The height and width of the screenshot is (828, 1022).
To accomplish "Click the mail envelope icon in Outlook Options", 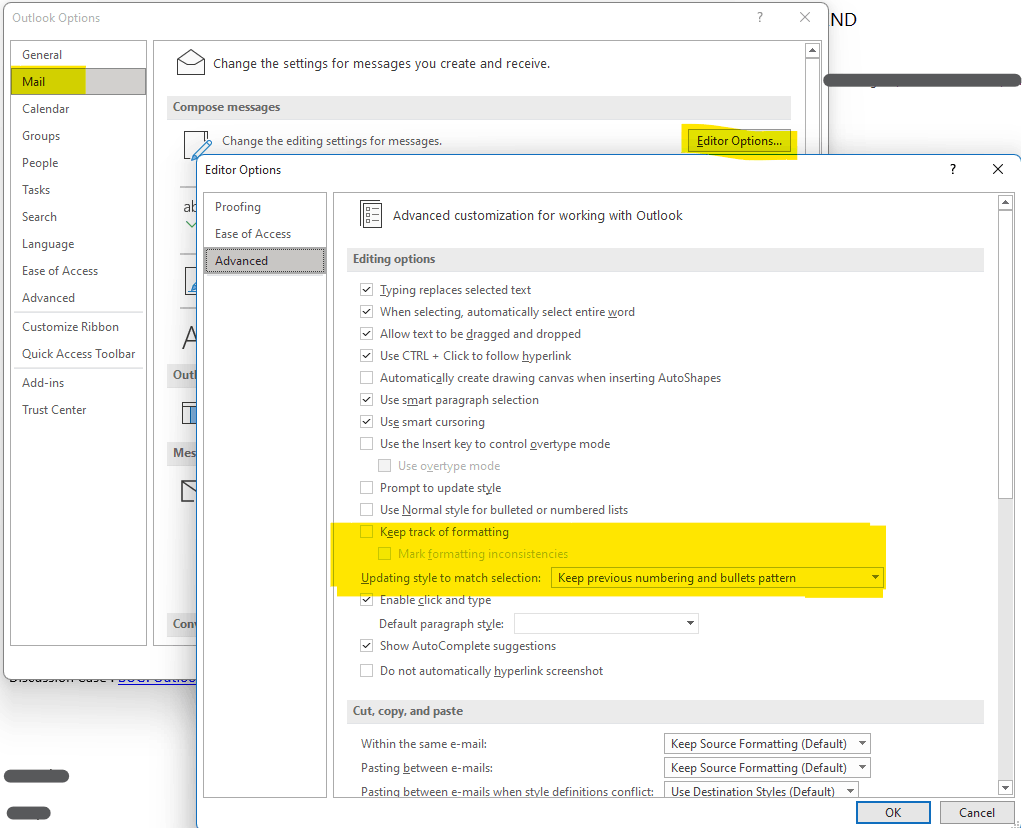I will click(x=191, y=63).
